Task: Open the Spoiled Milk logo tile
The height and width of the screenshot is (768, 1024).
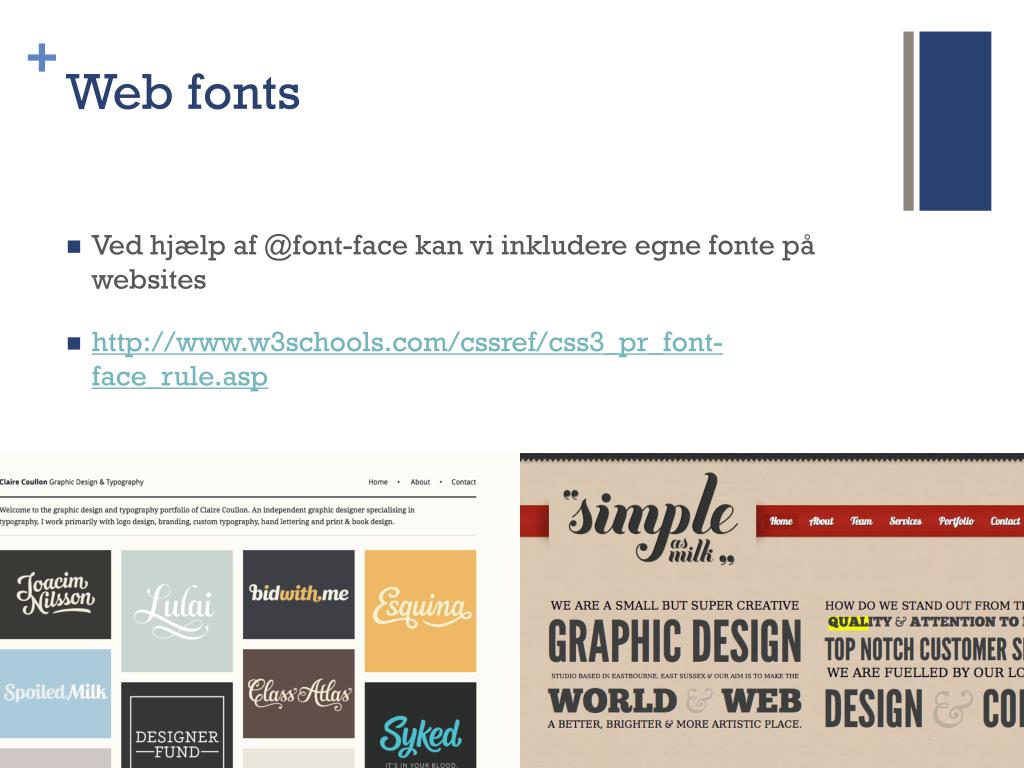Action: (56, 693)
